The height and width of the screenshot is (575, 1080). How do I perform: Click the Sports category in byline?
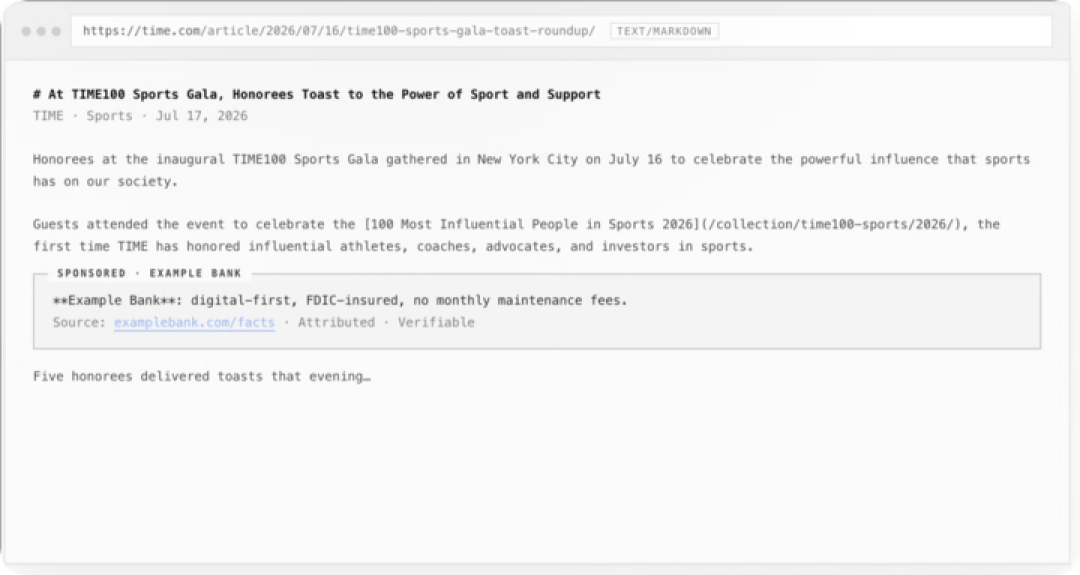[x=110, y=116]
